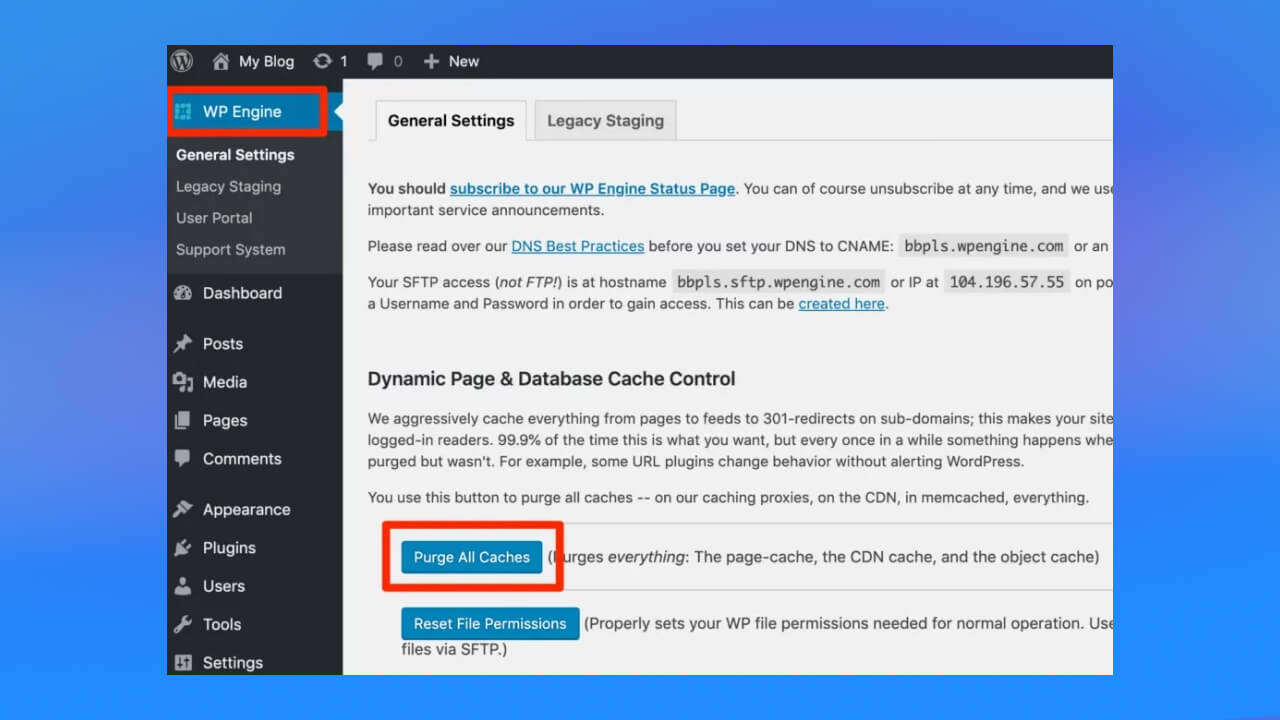This screenshot has height=720, width=1280.
Task: Switch to the General Settings tab
Action: click(451, 120)
